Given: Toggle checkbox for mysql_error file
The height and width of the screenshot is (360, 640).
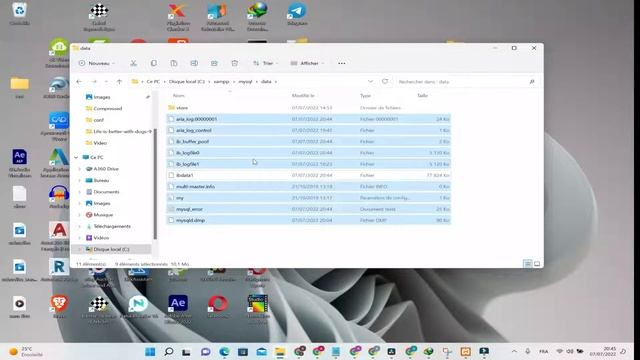Looking at the screenshot, I should (x=171, y=209).
